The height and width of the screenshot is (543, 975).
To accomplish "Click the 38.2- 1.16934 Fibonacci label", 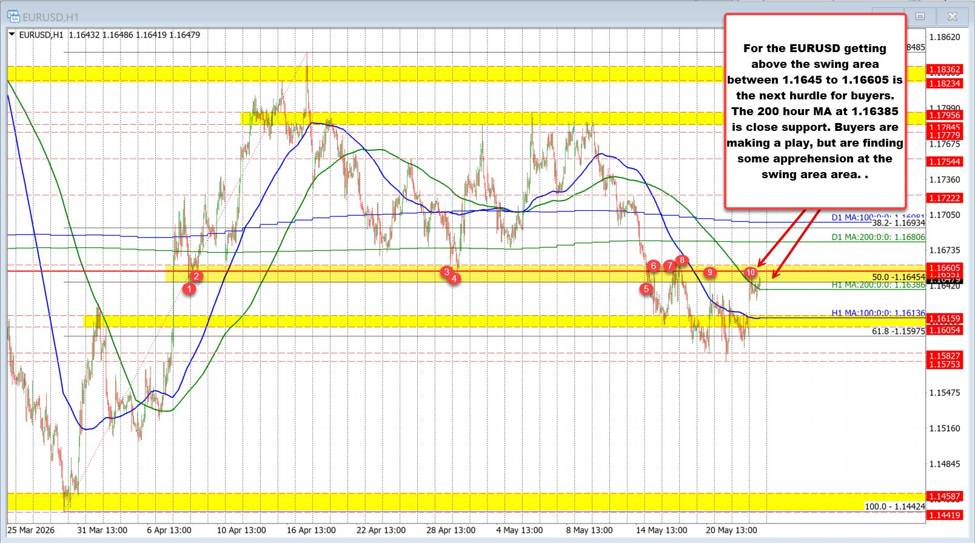I will (899, 223).
